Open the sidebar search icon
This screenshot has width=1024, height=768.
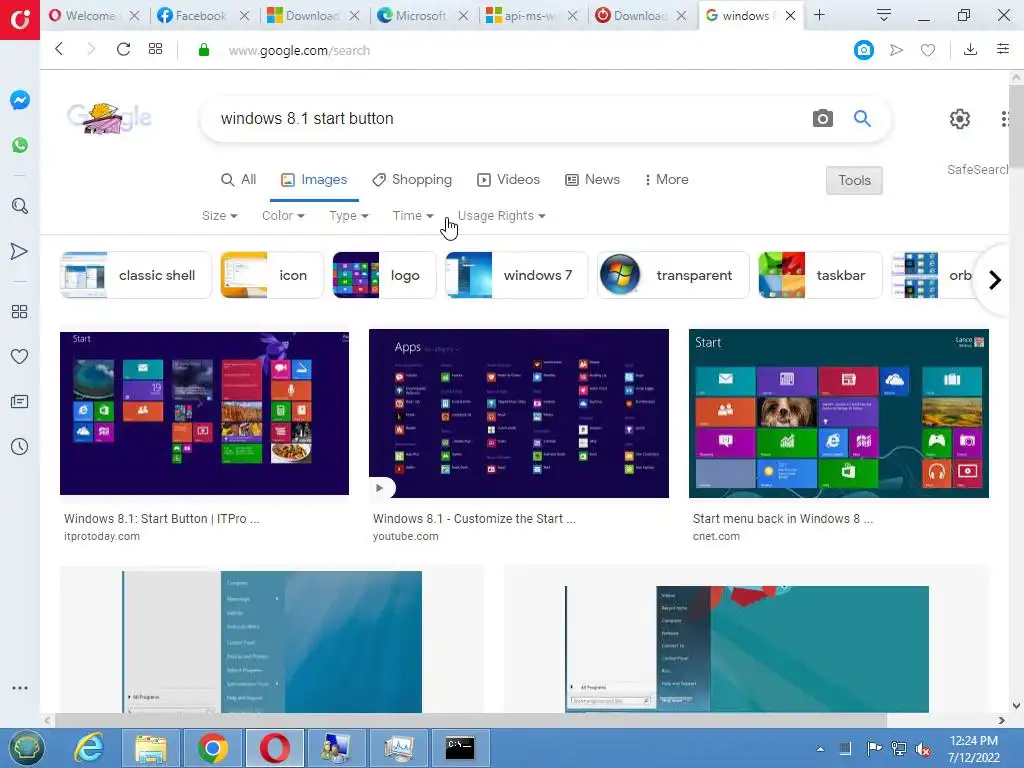20,206
